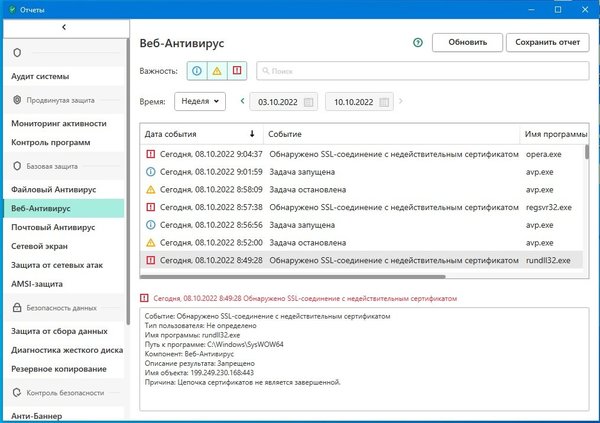Open the help question mark icon
The width and height of the screenshot is (600, 423).
pyautogui.click(x=418, y=42)
